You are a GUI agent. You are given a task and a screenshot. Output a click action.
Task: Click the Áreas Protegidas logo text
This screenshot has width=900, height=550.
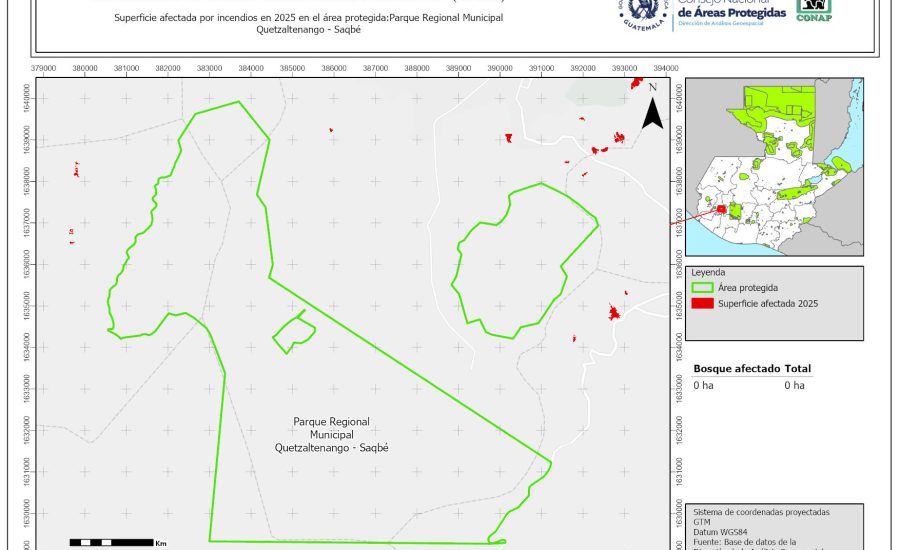point(730,11)
